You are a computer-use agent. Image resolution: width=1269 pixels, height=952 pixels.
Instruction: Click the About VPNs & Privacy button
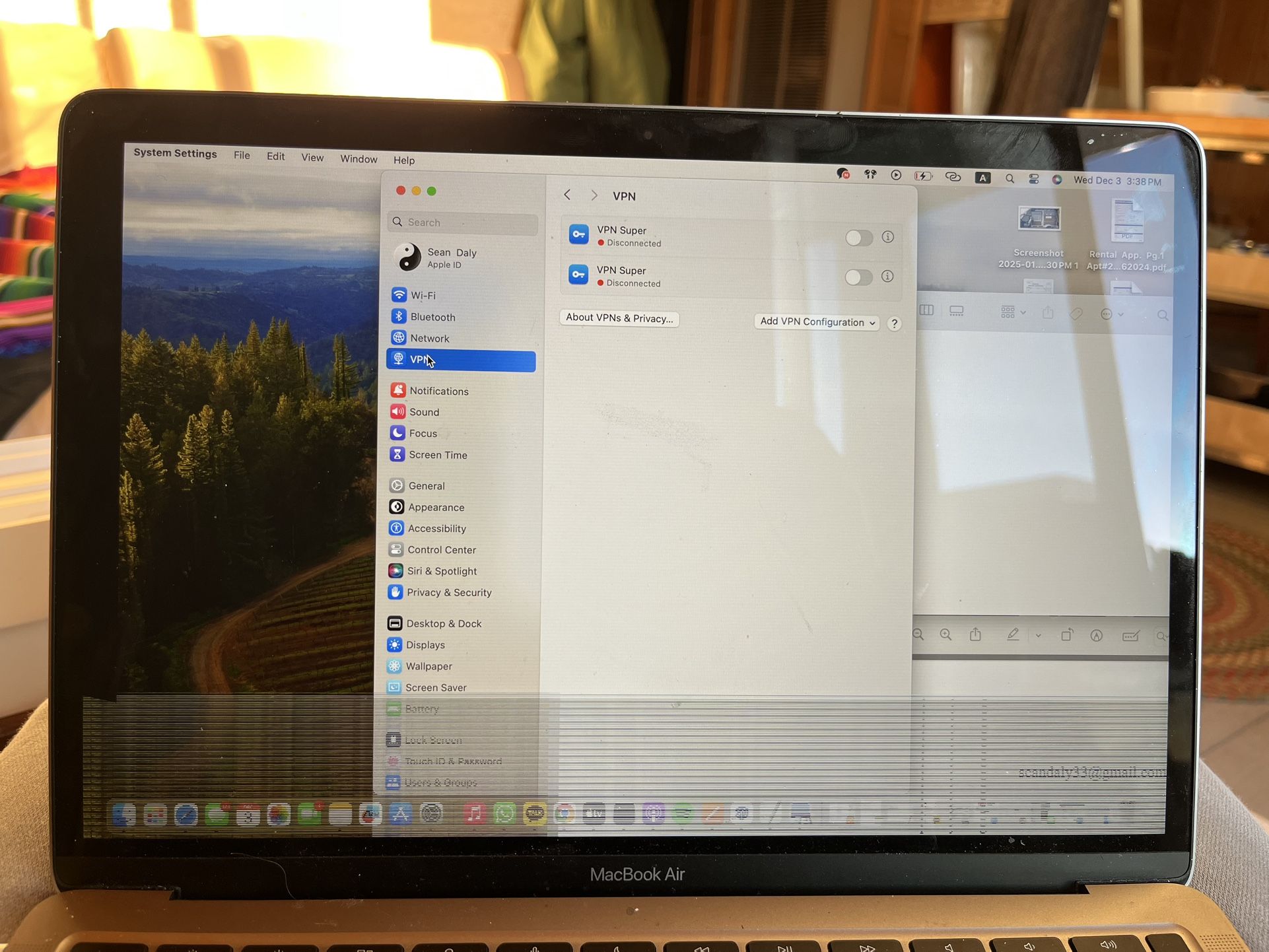(x=618, y=318)
